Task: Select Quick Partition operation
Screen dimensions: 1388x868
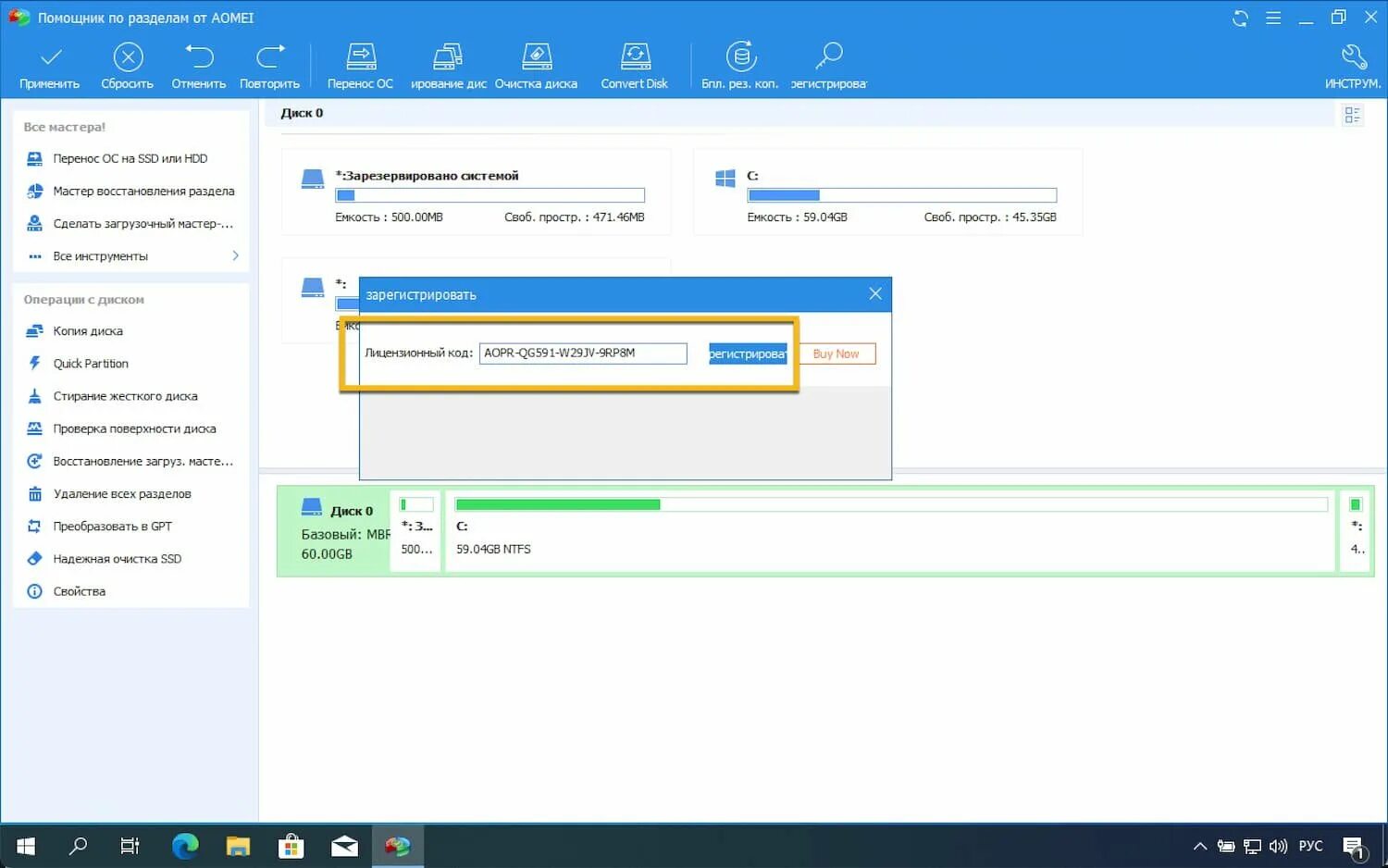Action: pyautogui.click(x=130, y=363)
